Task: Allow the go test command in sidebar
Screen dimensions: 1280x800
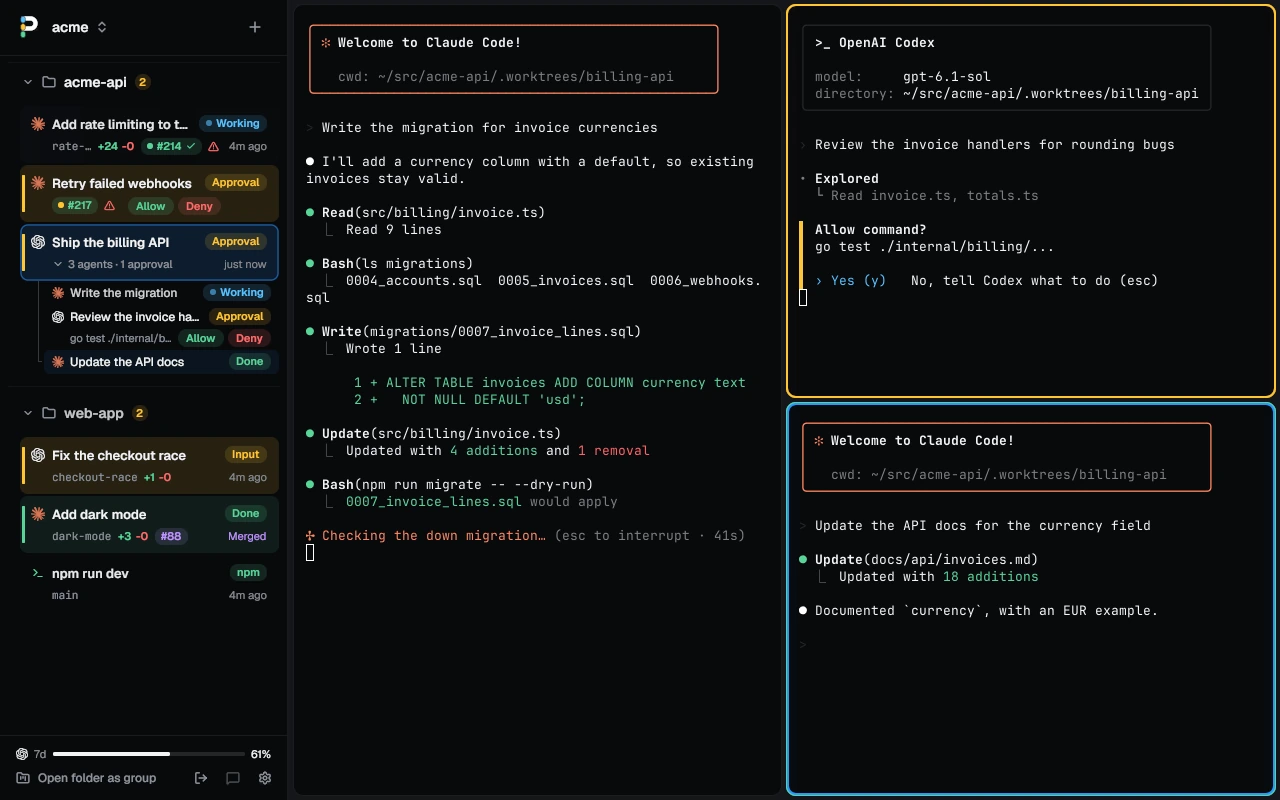Action: click(200, 338)
